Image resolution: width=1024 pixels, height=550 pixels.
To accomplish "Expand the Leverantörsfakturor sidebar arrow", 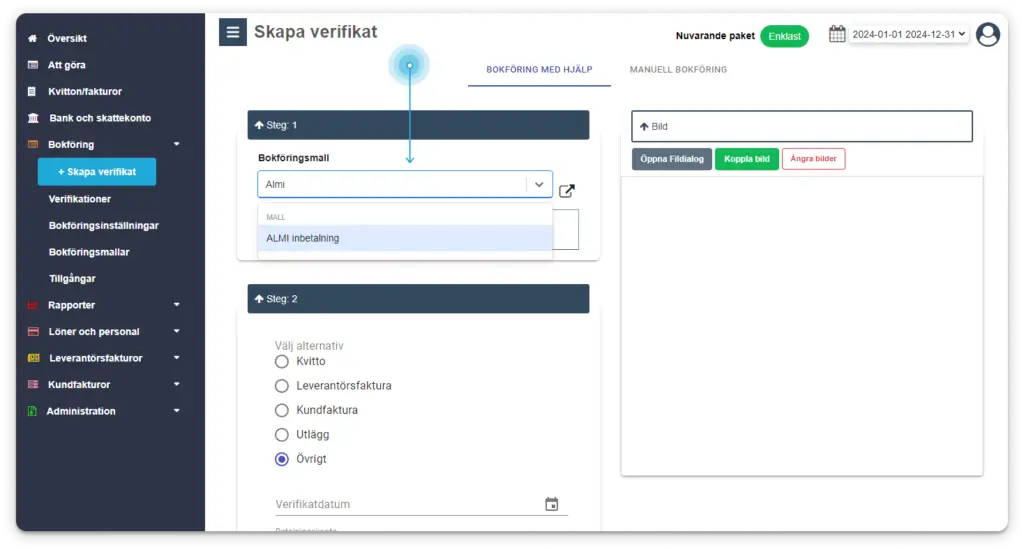I will 176,358.
